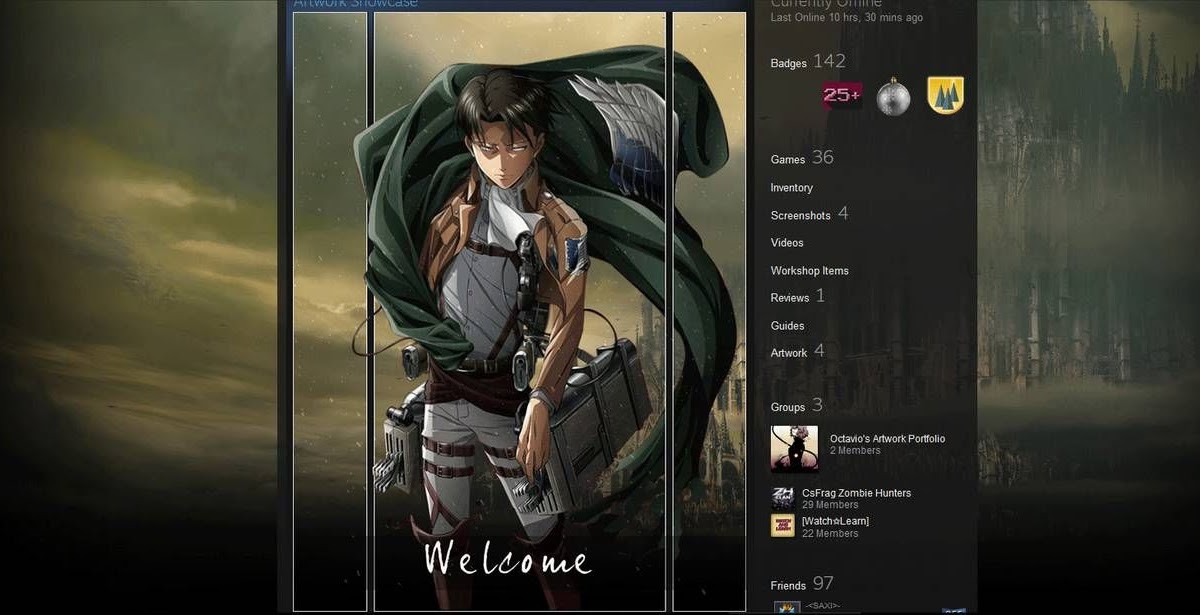The height and width of the screenshot is (615, 1200).
Task: Click the games count 36
Action: click(822, 157)
